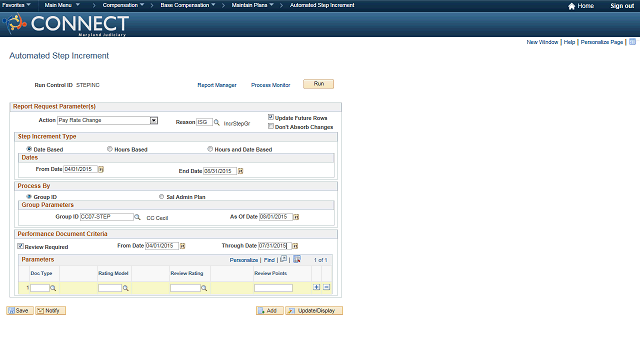Open the Performance From Date calendar picker
This screenshot has height=360, width=640.
click(182, 246)
